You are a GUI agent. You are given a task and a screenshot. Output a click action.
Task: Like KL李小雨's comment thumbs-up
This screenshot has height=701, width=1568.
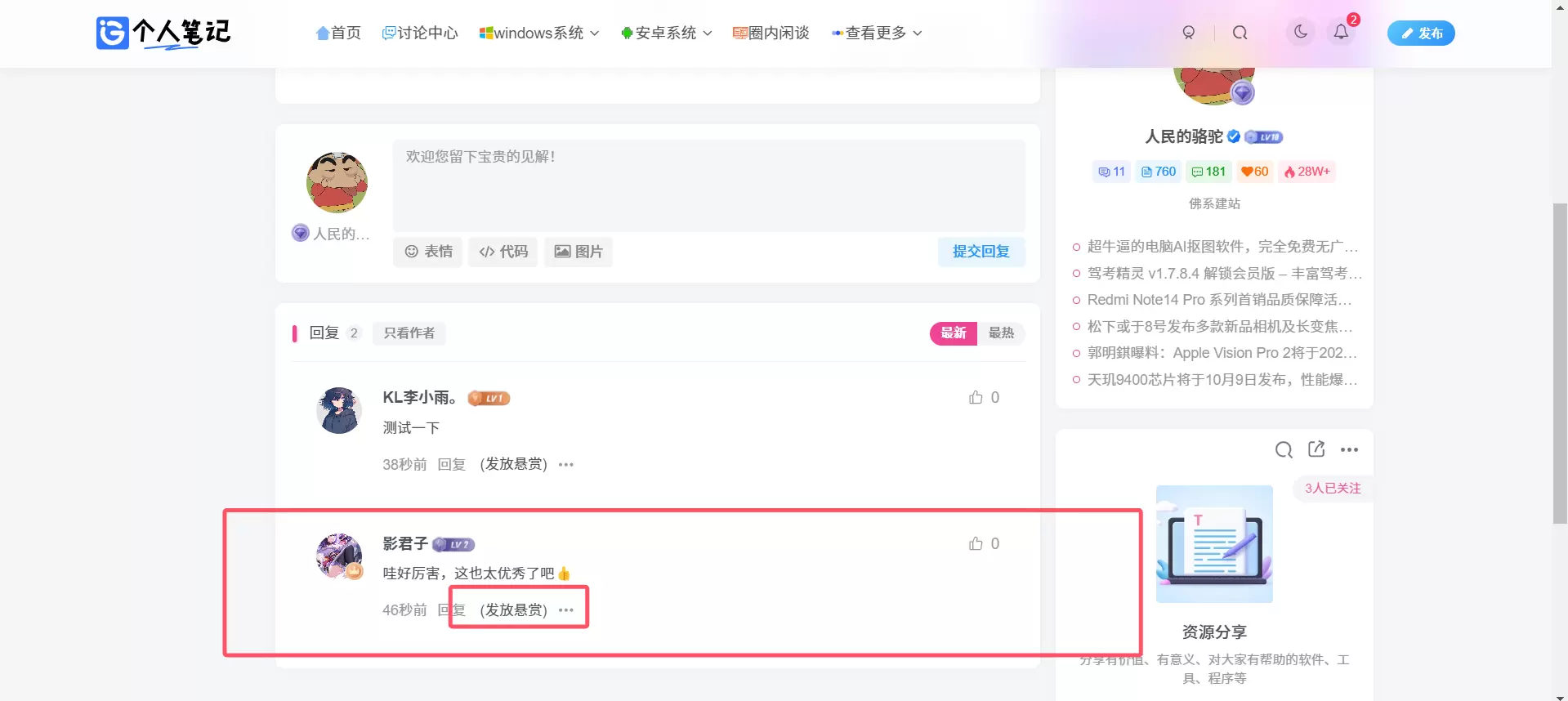[x=976, y=397]
